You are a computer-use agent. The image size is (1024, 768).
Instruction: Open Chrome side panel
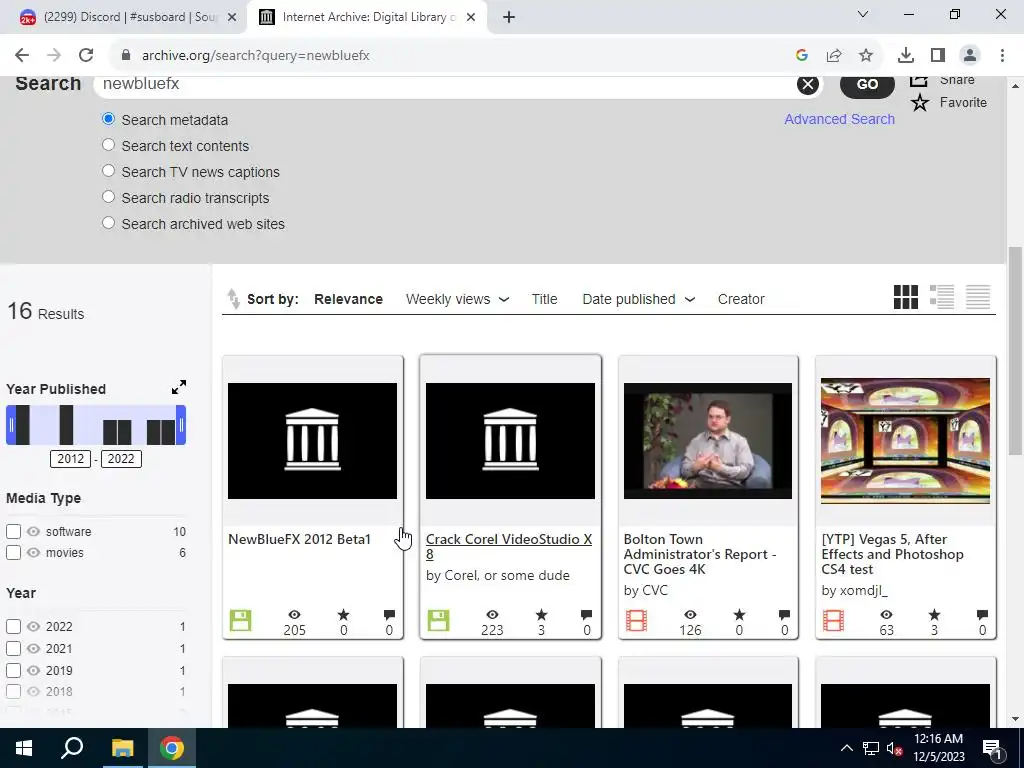point(938,56)
